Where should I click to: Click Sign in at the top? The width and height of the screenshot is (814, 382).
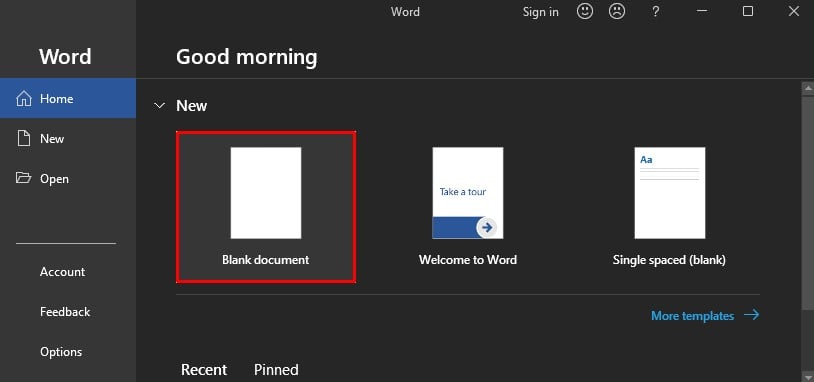[541, 12]
